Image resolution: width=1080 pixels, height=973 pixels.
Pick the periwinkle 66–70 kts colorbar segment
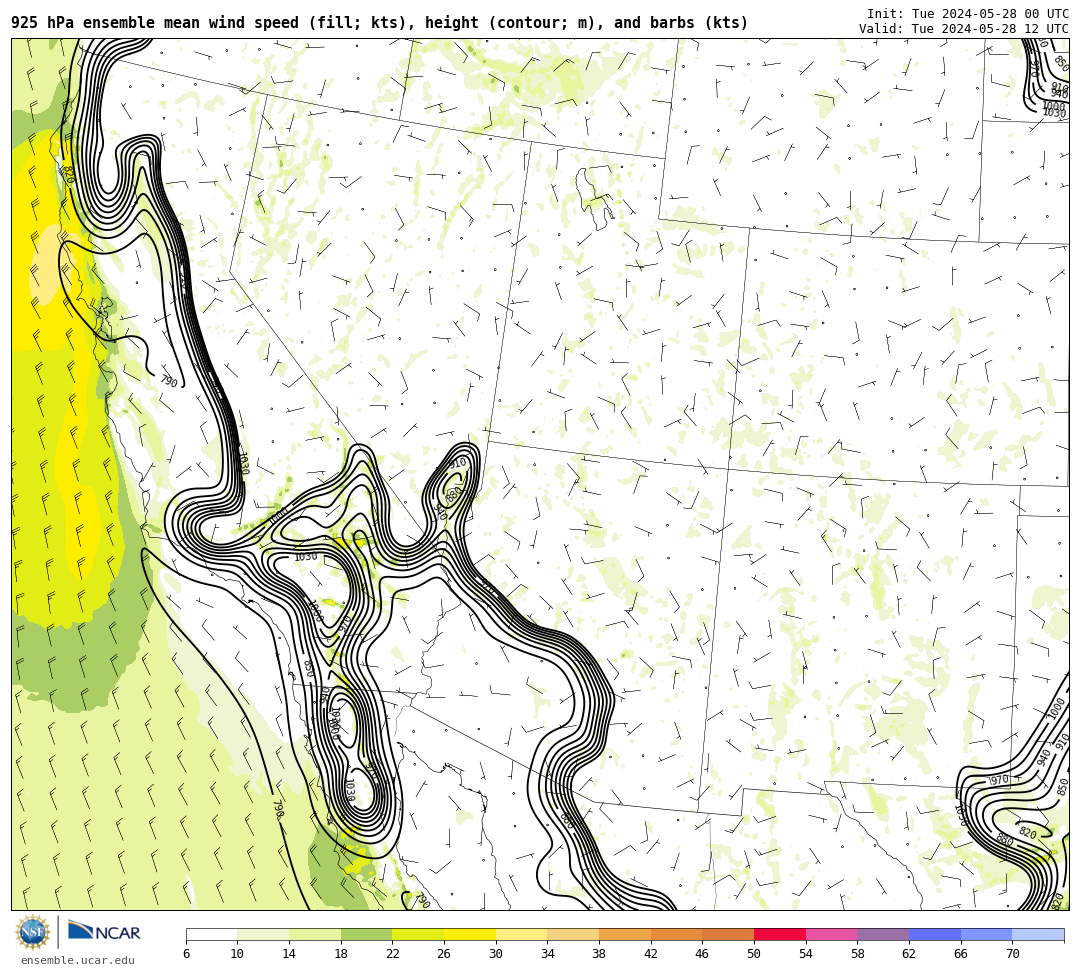point(986,934)
